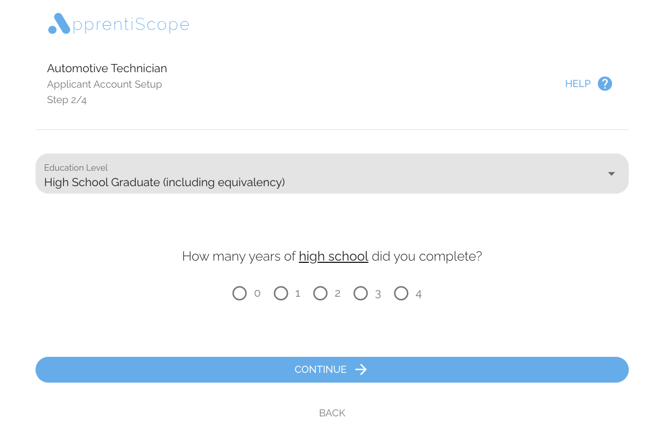Click the Applicant Account Setup subtitle
Screen dimensions: 670x429
pos(104,84)
